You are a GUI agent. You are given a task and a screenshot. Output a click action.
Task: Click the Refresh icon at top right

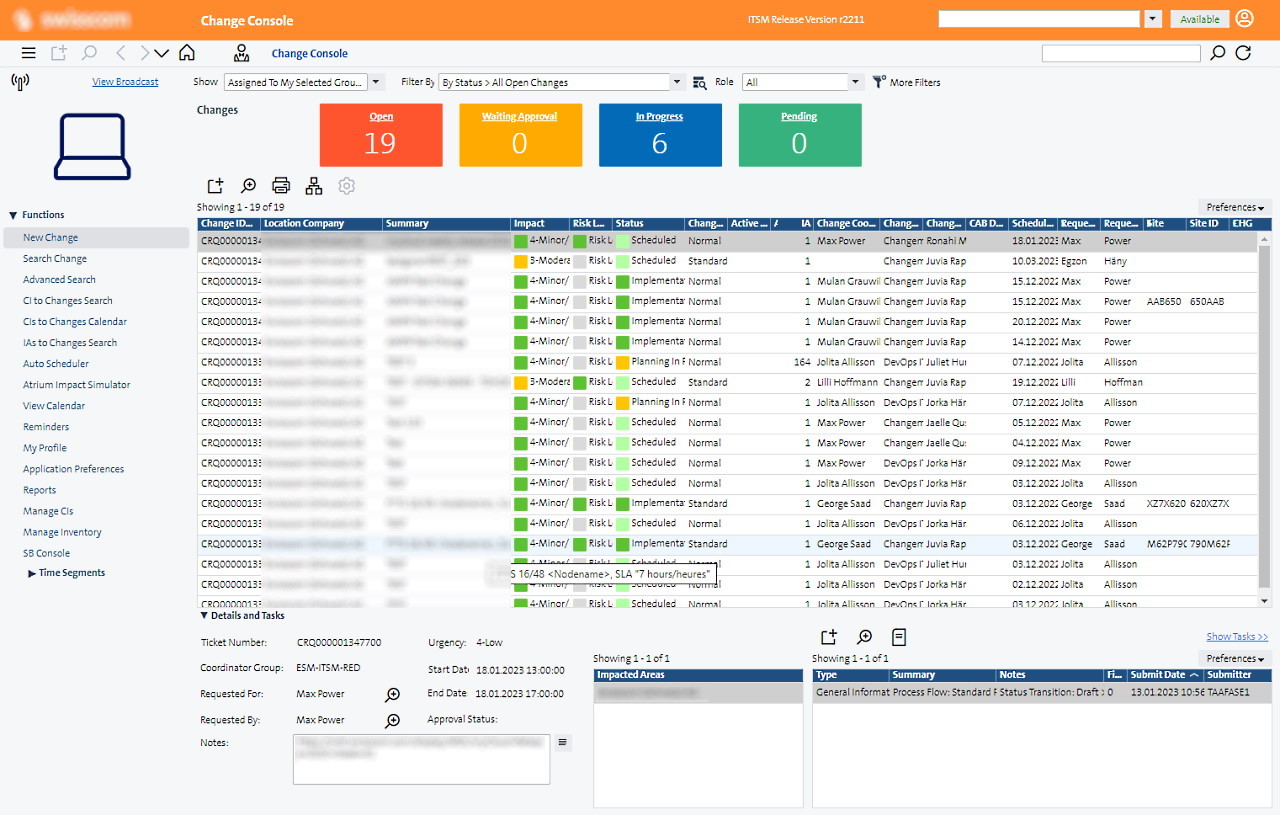click(x=1243, y=53)
